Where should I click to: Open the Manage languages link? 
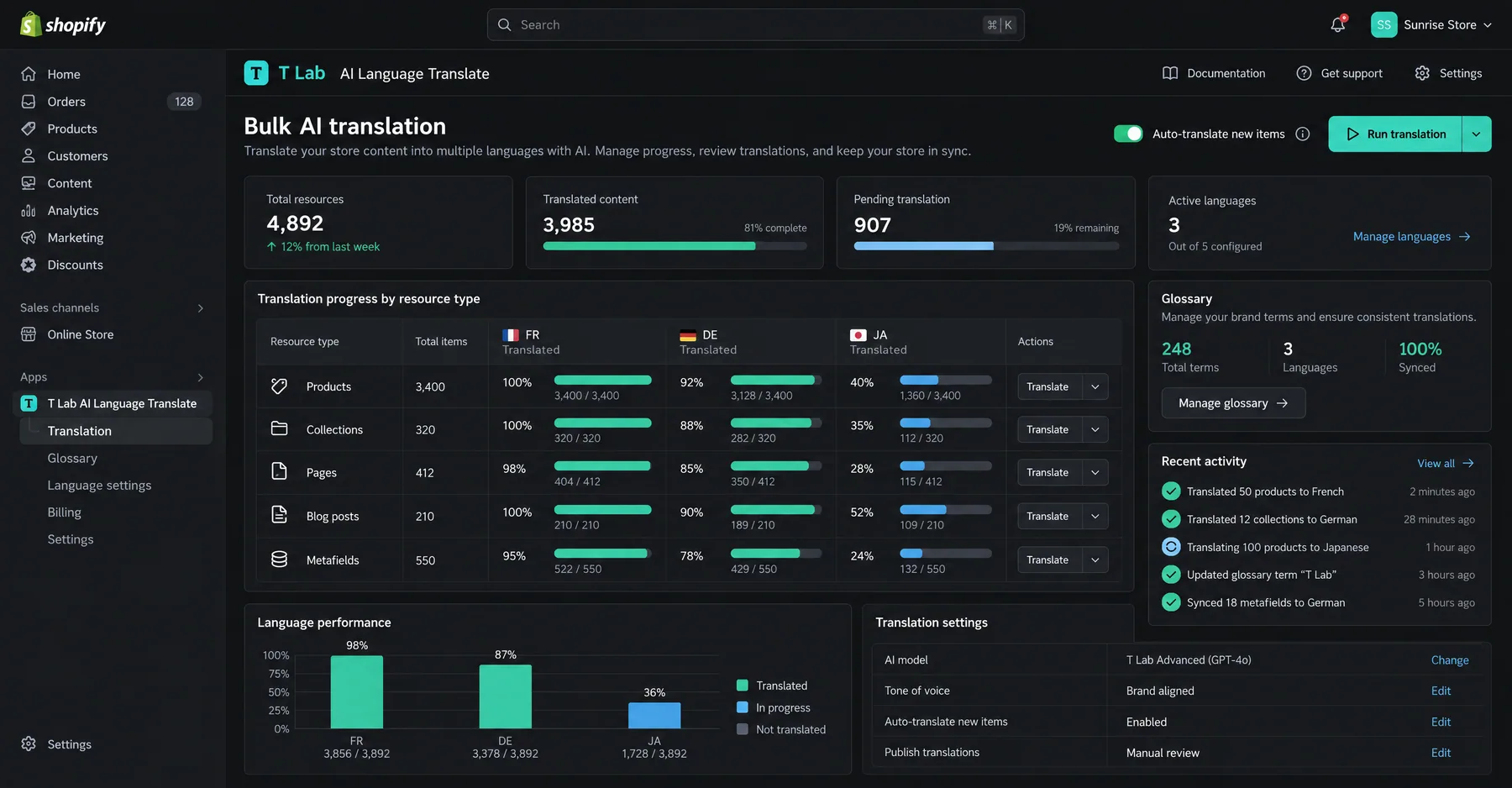pos(1411,237)
